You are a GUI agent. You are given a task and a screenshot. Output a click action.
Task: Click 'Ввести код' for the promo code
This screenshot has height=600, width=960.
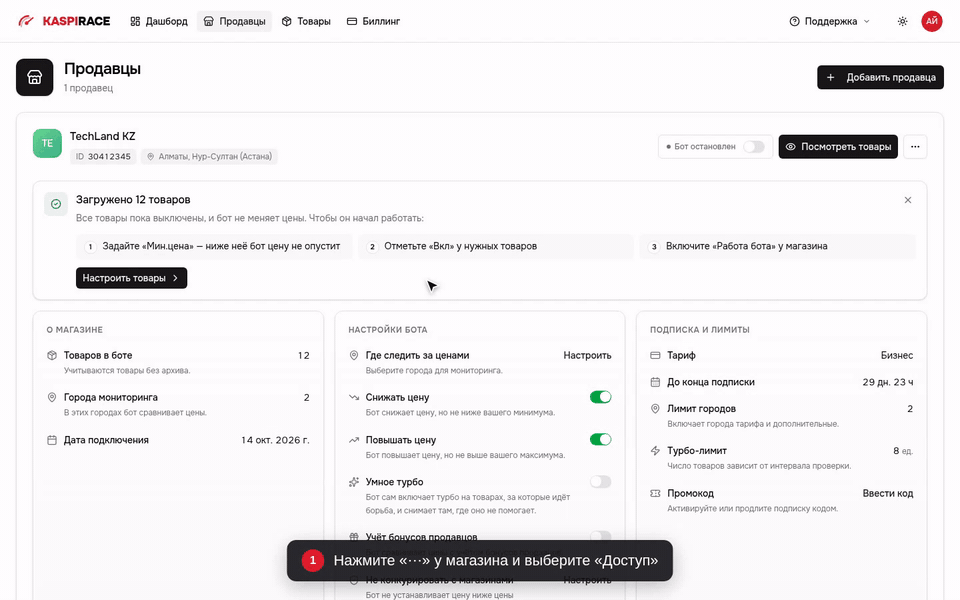[x=888, y=493]
